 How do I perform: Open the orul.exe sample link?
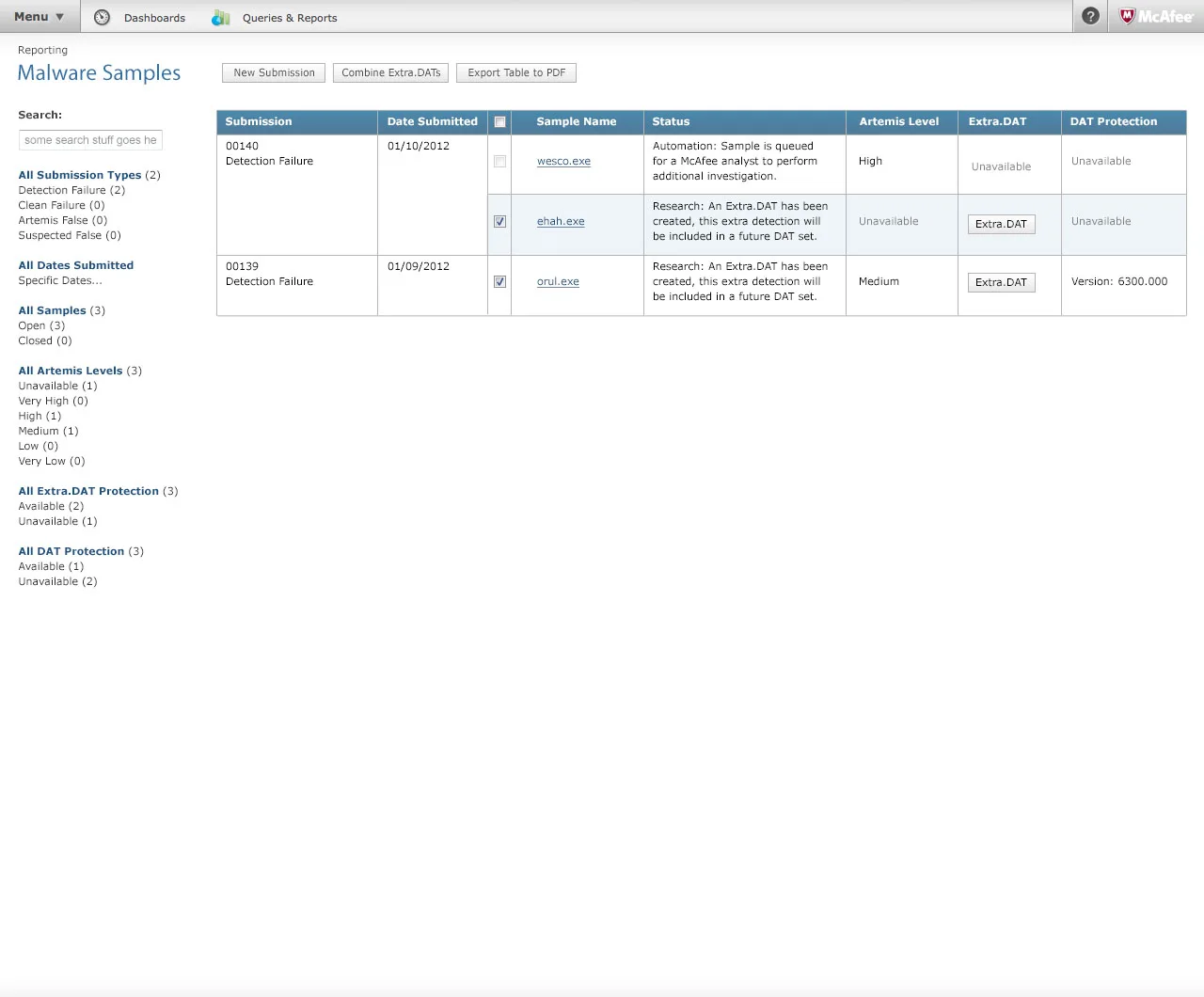click(x=558, y=281)
